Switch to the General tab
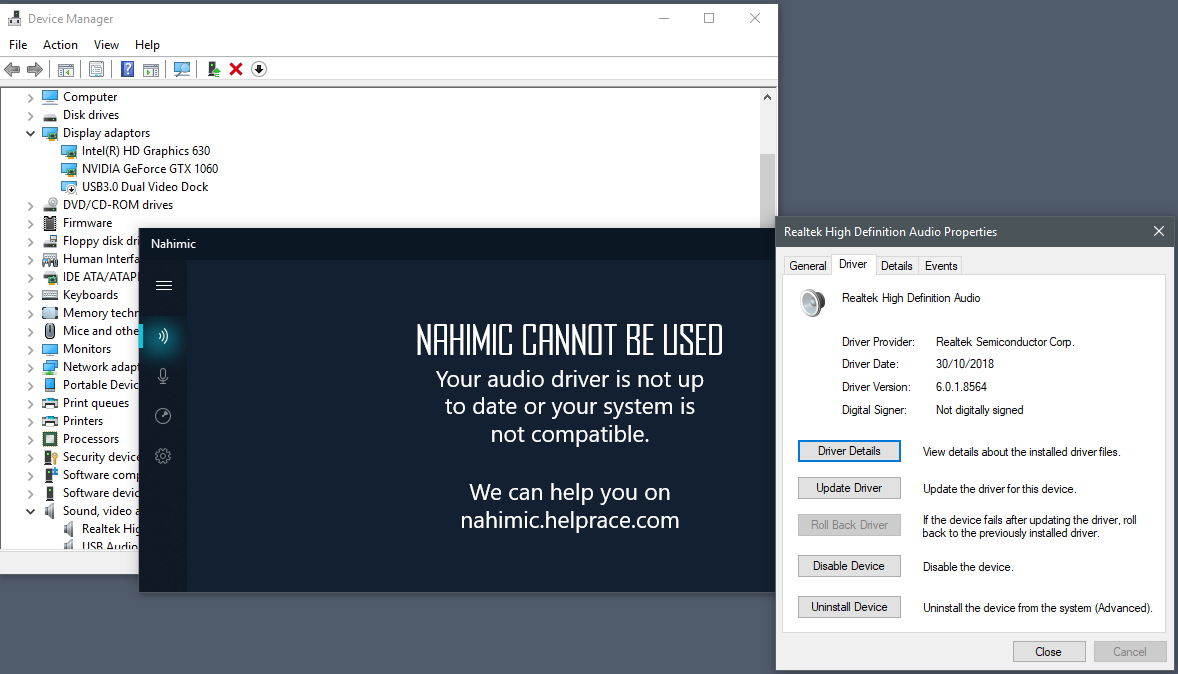Viewport: 1178px width, 674px height. [808, 266]
